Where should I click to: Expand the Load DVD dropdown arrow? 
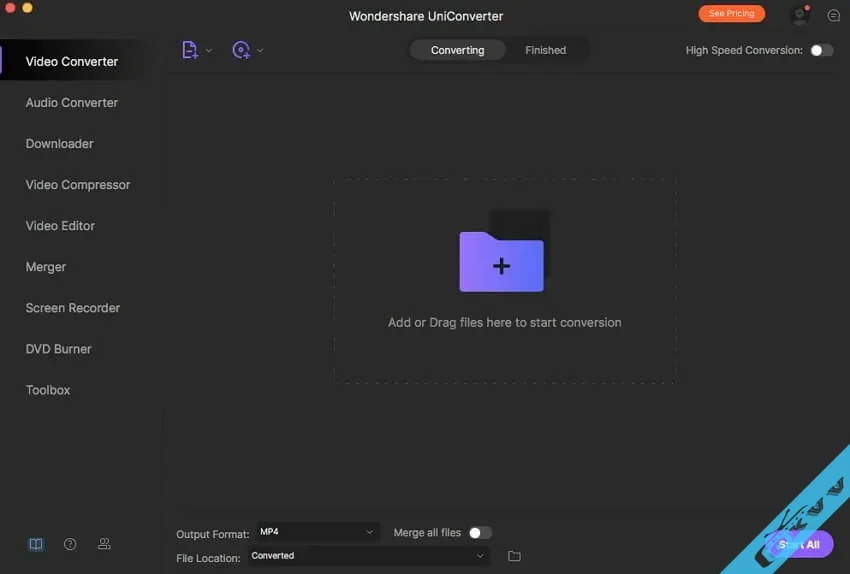tap(260, 50)
